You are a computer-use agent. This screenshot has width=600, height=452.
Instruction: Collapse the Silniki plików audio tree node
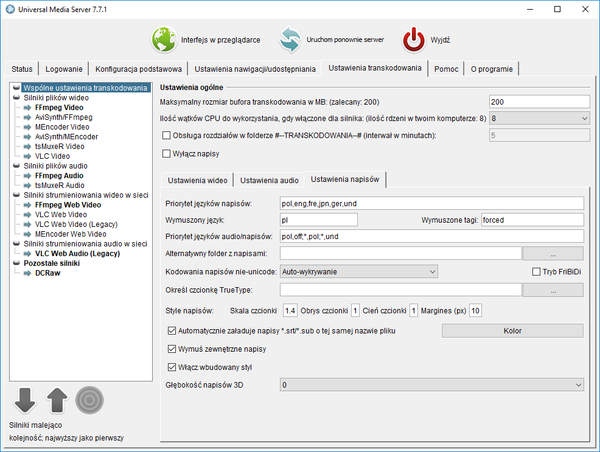click(16, 166)
